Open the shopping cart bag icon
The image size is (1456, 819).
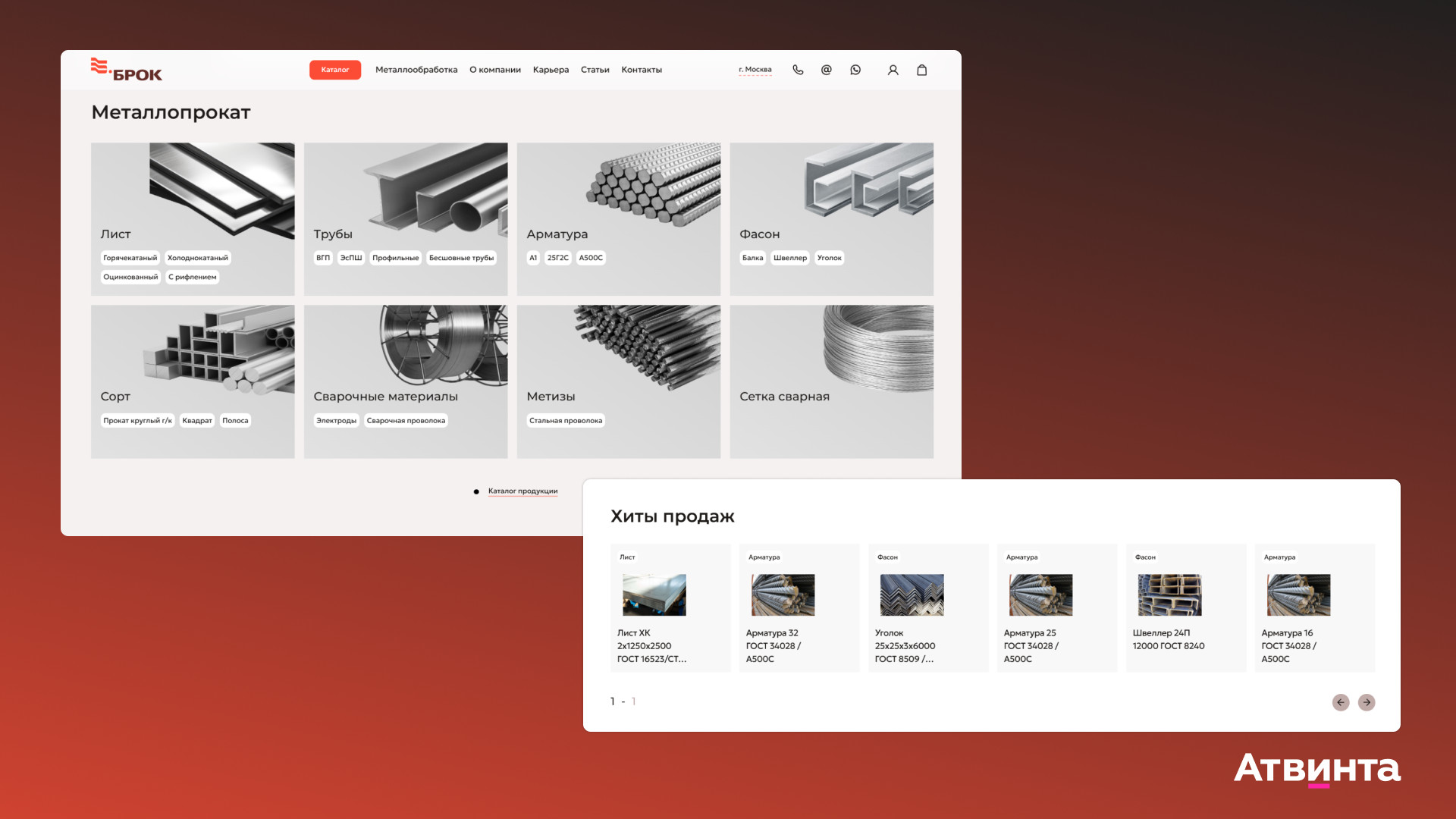[922, 70]
